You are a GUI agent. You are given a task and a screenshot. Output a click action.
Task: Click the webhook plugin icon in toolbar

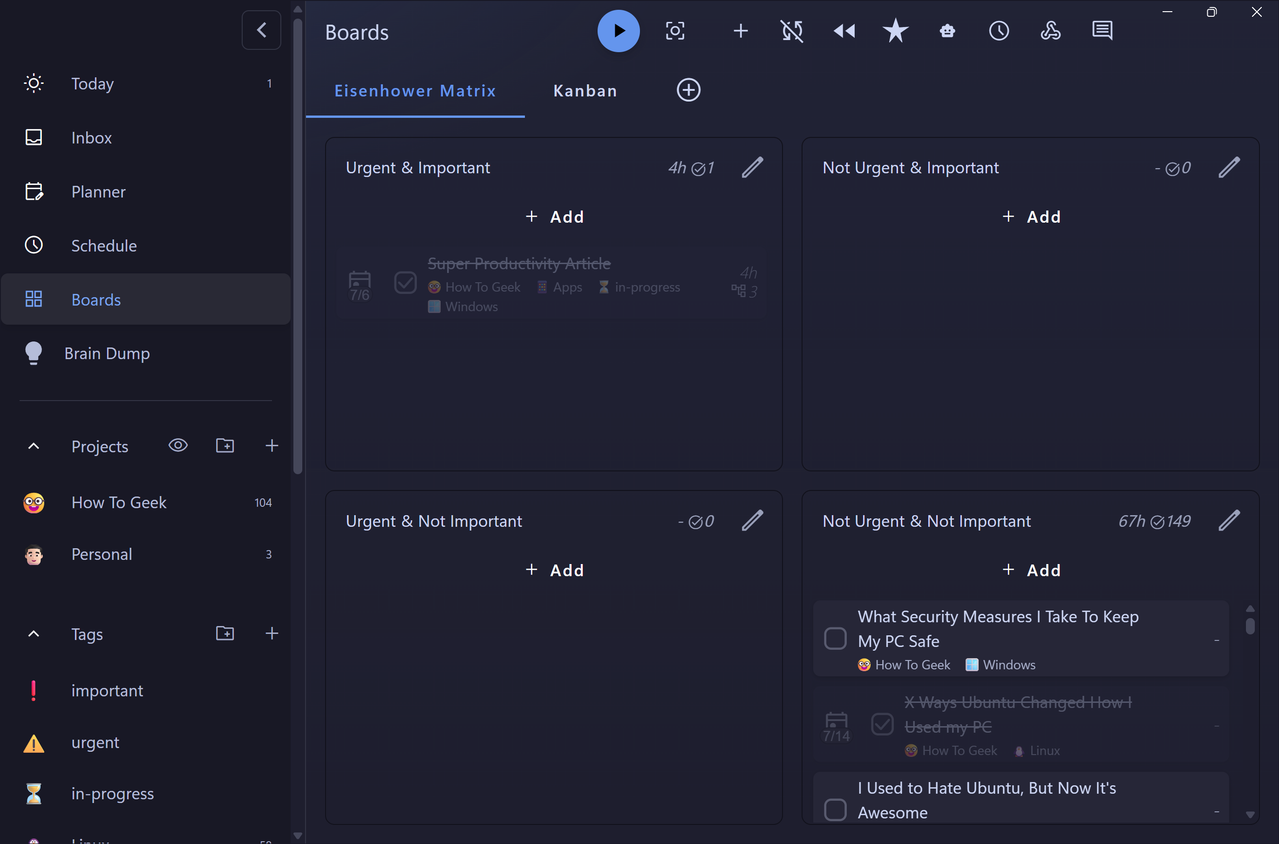tap(1051, 31)
